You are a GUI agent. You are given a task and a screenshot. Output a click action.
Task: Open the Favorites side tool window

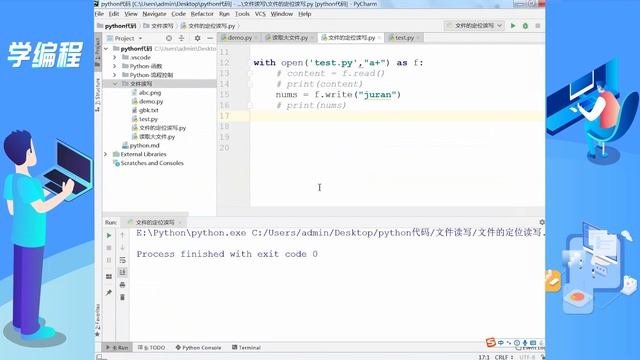coord(98,319)
